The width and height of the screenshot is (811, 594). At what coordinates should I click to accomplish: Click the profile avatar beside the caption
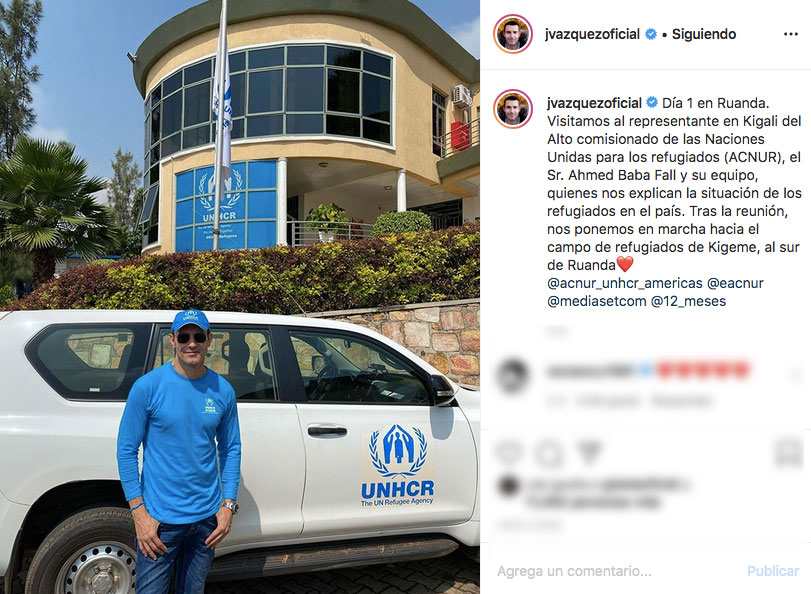pyautogui.click(x=513, y=109)
